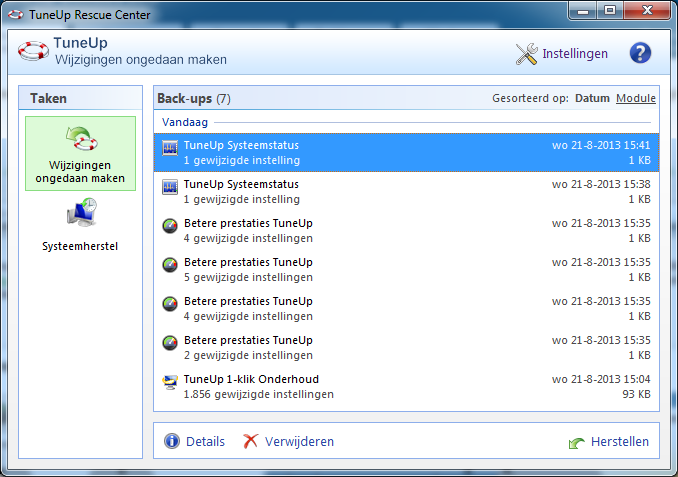Close the TuneUp Rescue Center window
Screen dimensions: 678x477
click(x=647, y=10)
